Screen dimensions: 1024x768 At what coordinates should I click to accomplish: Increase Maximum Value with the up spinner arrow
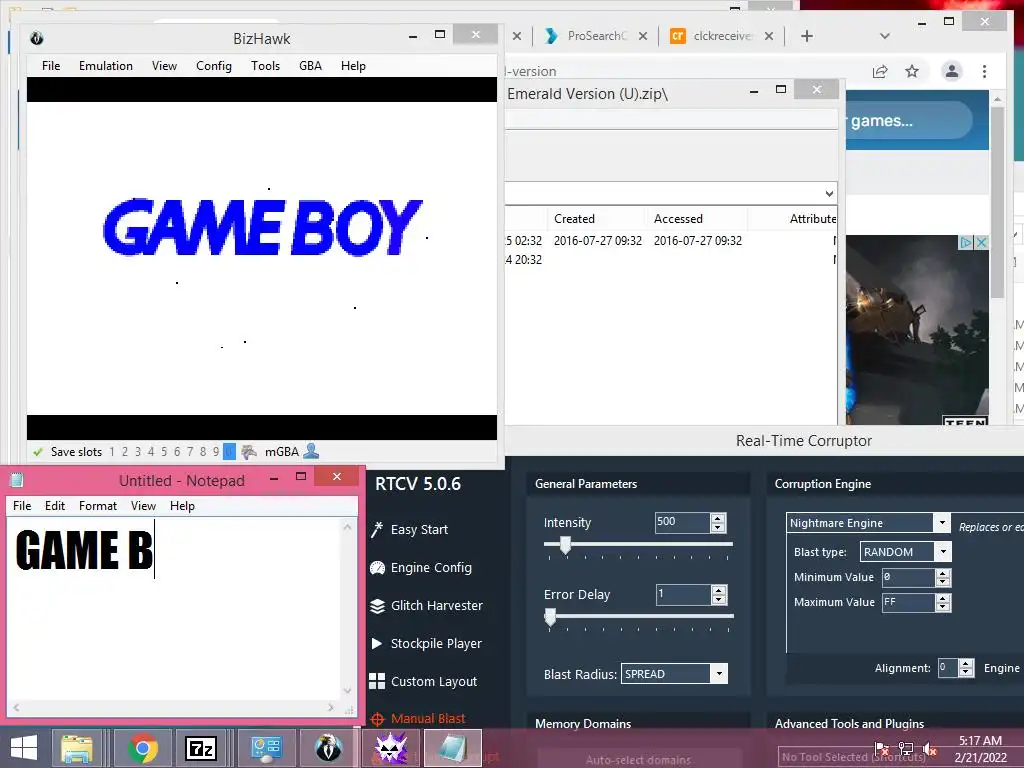[942, 598]
